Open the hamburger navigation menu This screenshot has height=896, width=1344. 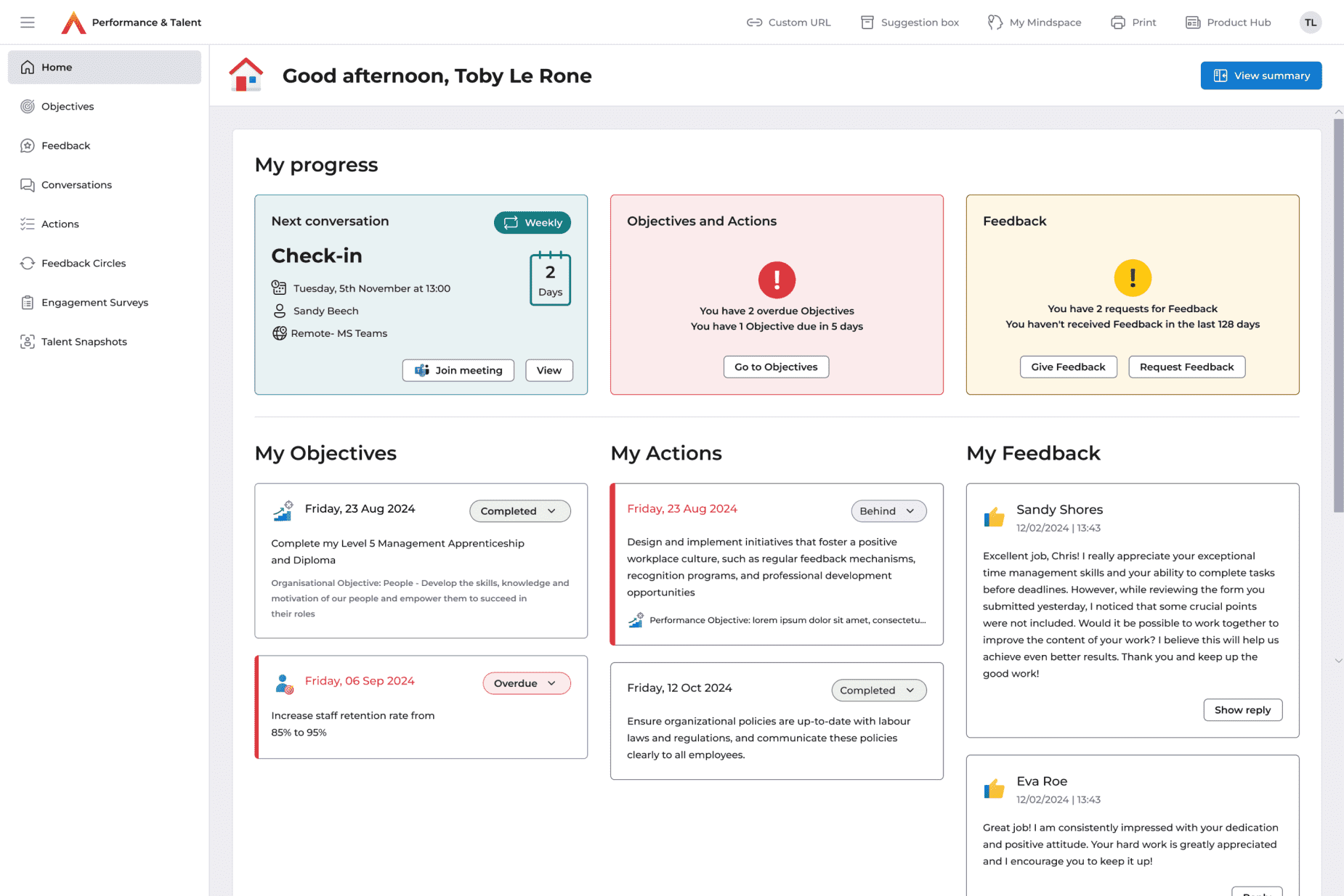[28, 23]
